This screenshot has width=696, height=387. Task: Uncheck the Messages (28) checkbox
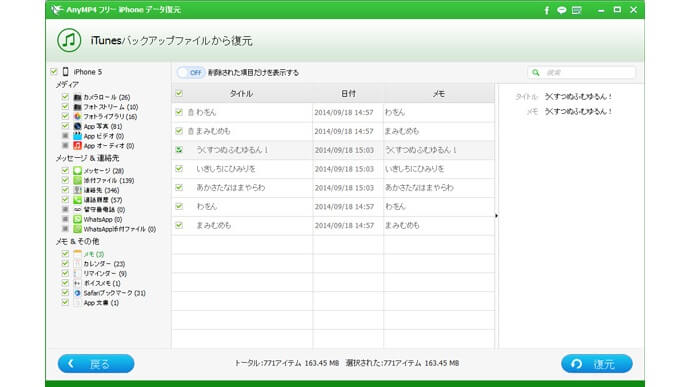[x=65, y=170]
